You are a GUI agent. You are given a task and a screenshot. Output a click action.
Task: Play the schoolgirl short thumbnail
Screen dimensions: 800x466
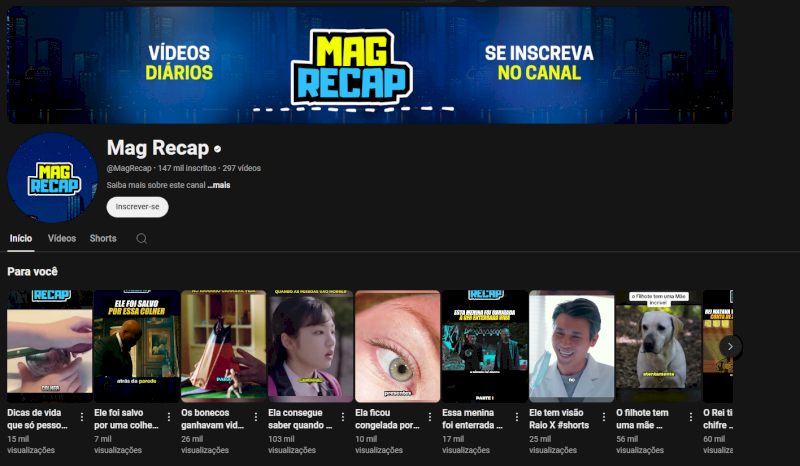(311, 347)
